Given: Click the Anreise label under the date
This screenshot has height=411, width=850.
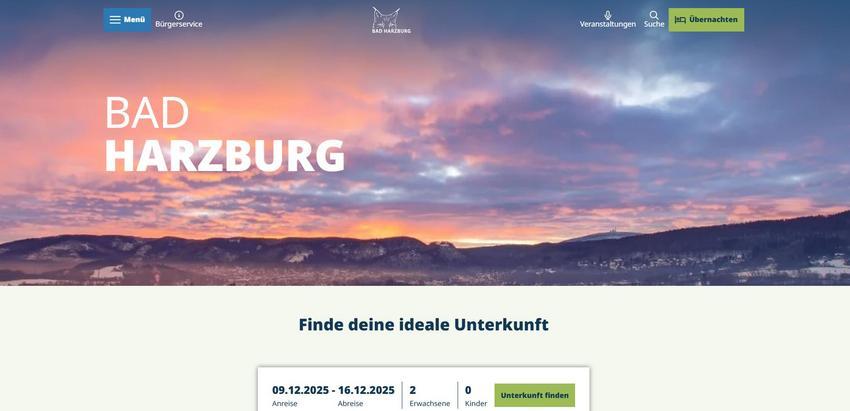Looking at the screenshot, I should (x=285, y=404).
